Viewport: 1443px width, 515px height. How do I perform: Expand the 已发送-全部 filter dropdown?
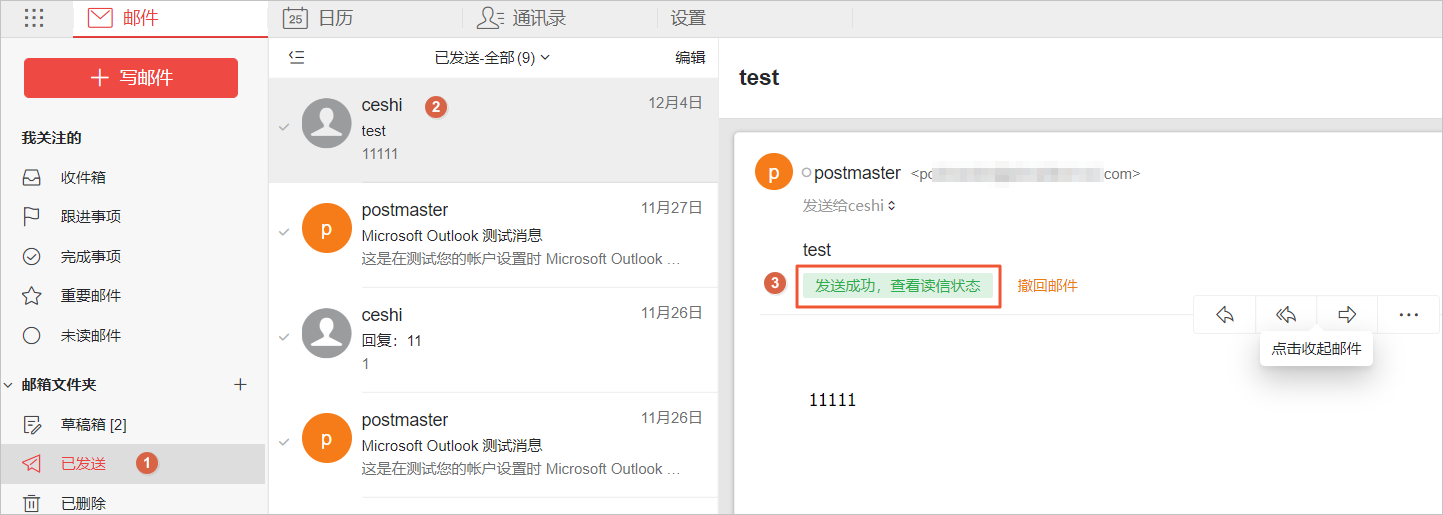[x=492, y=58]
